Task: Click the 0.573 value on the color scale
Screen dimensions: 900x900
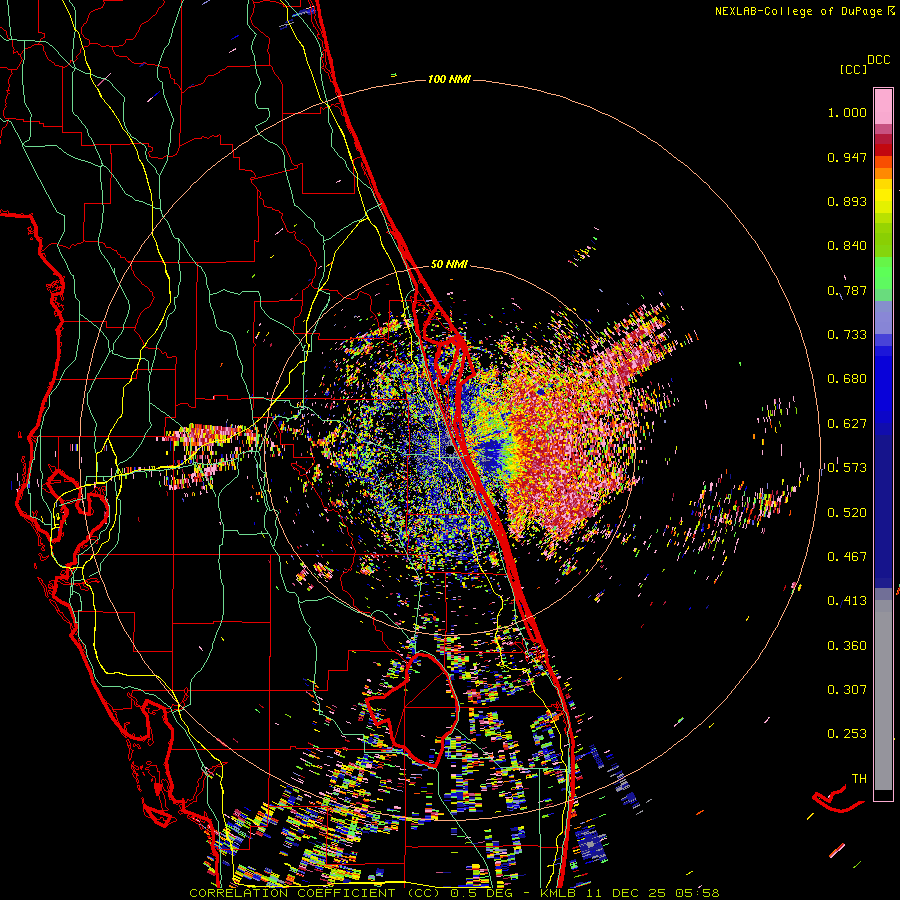Action: coord(847,468)
